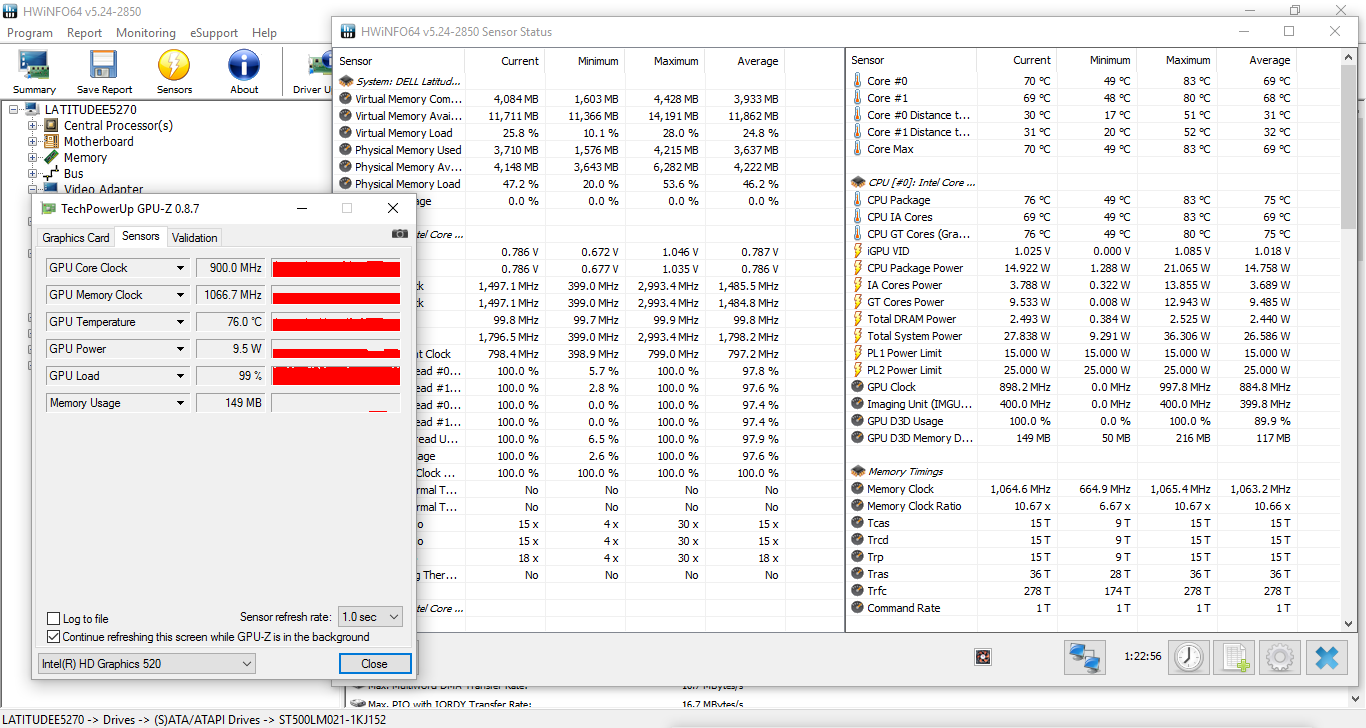The height and width of the screenshot is (728, 1366).
Task: Click the gauge icon beside Imaging Unit
Action: (x=858, y=404)
